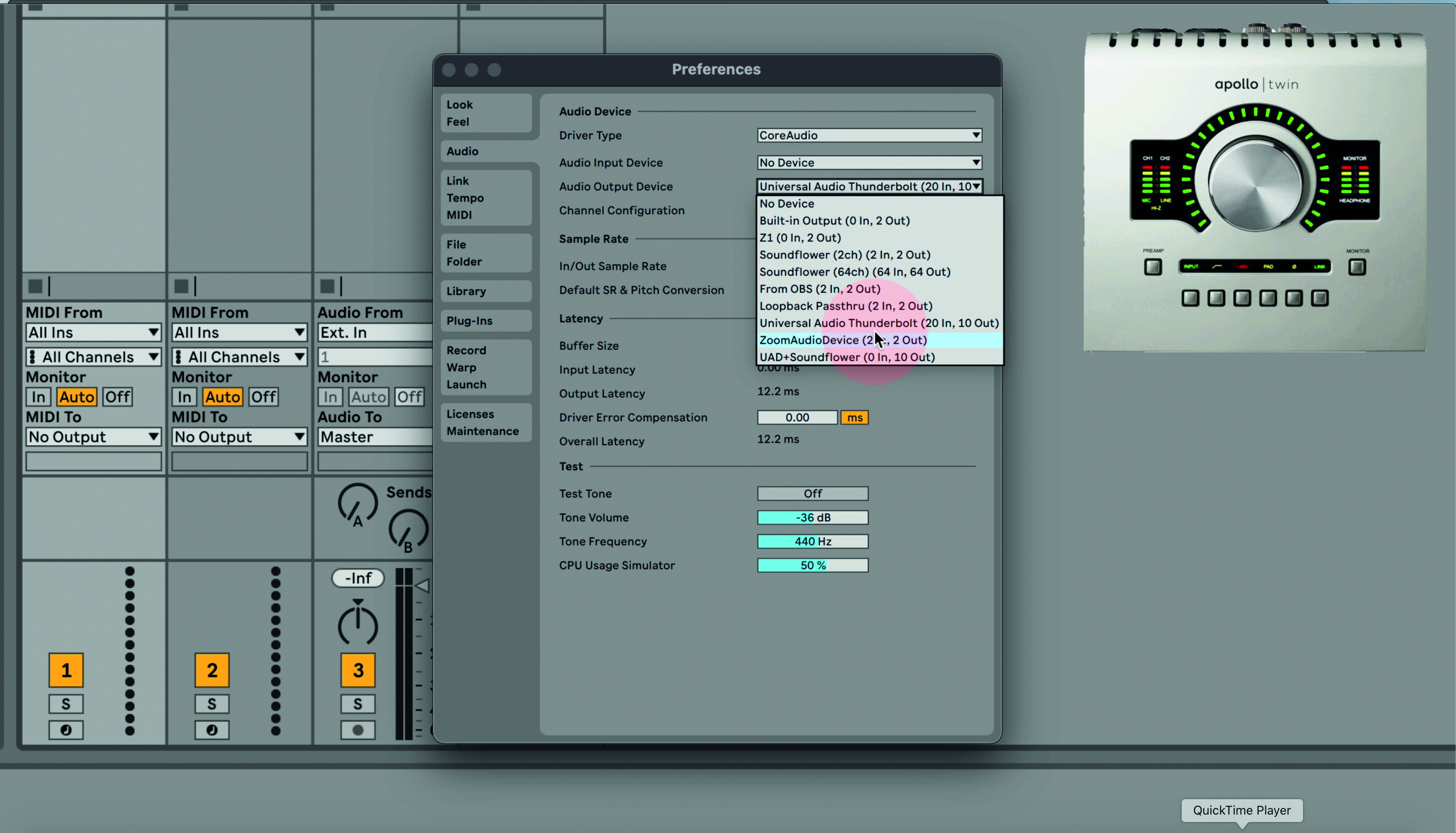Select ZoomAudioDevice (2 In, 2 Out) output option
This screenshot has width=1456, height=833.
coord(880,340)
